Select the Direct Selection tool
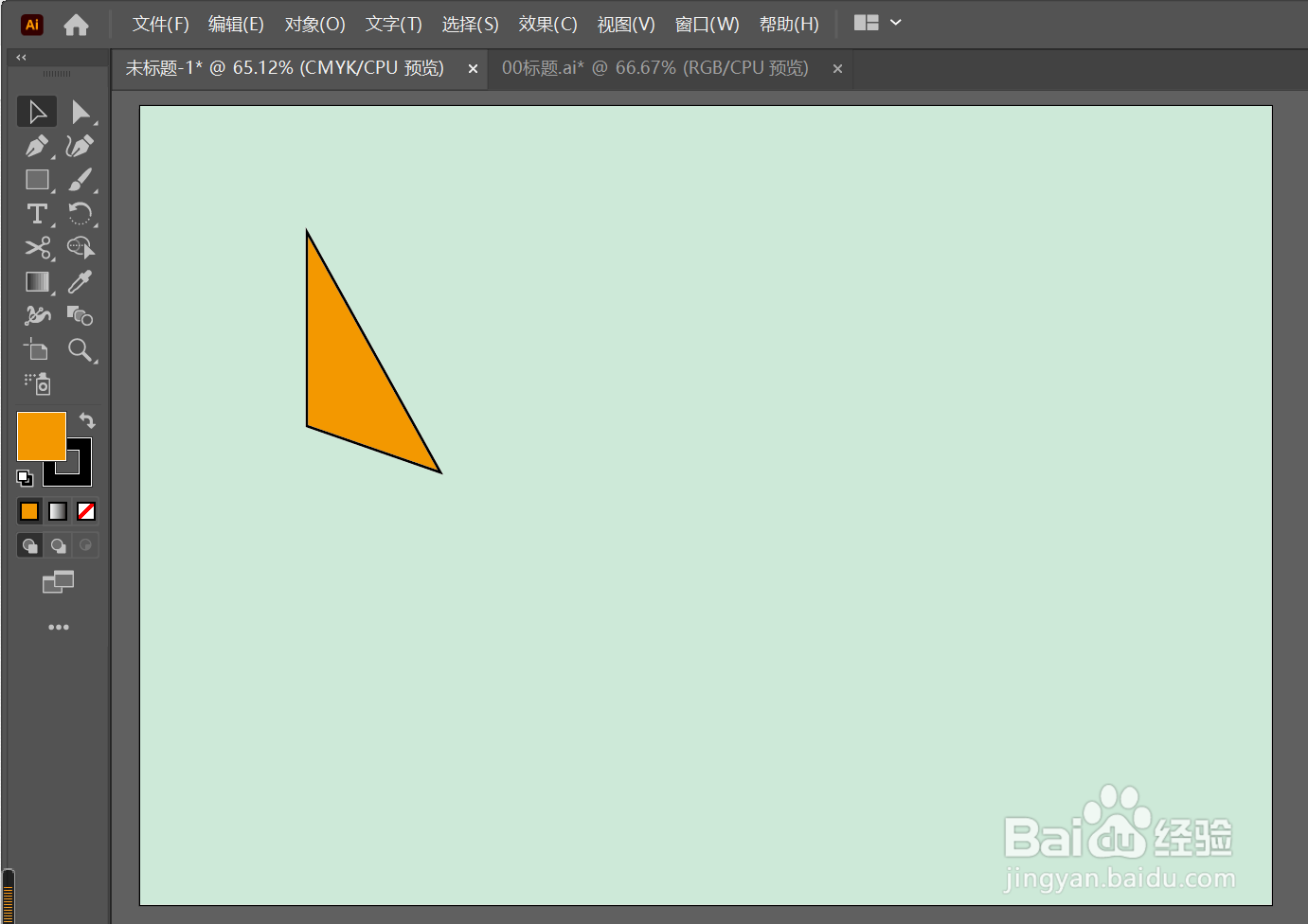The image size is (1308, 924). tap(81, 112)
